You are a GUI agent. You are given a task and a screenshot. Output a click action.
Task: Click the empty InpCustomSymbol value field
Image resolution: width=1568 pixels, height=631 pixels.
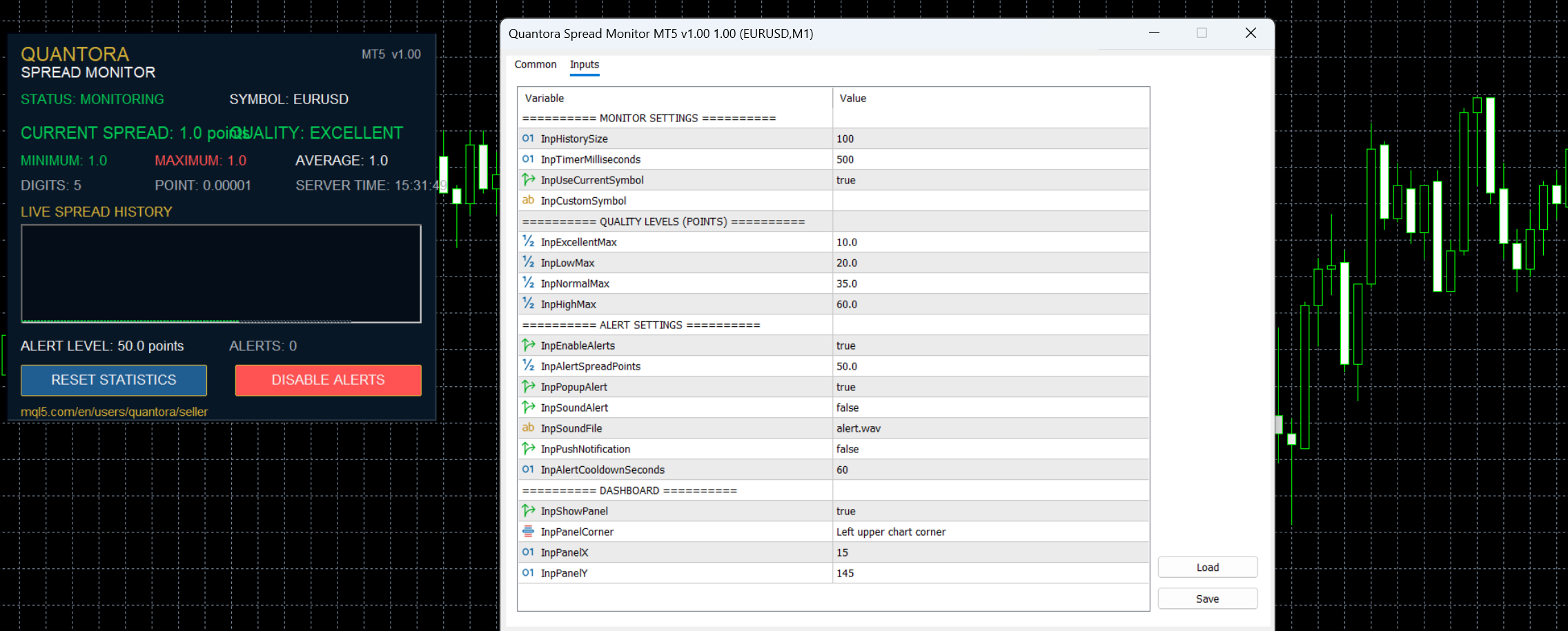pos(990,201)
